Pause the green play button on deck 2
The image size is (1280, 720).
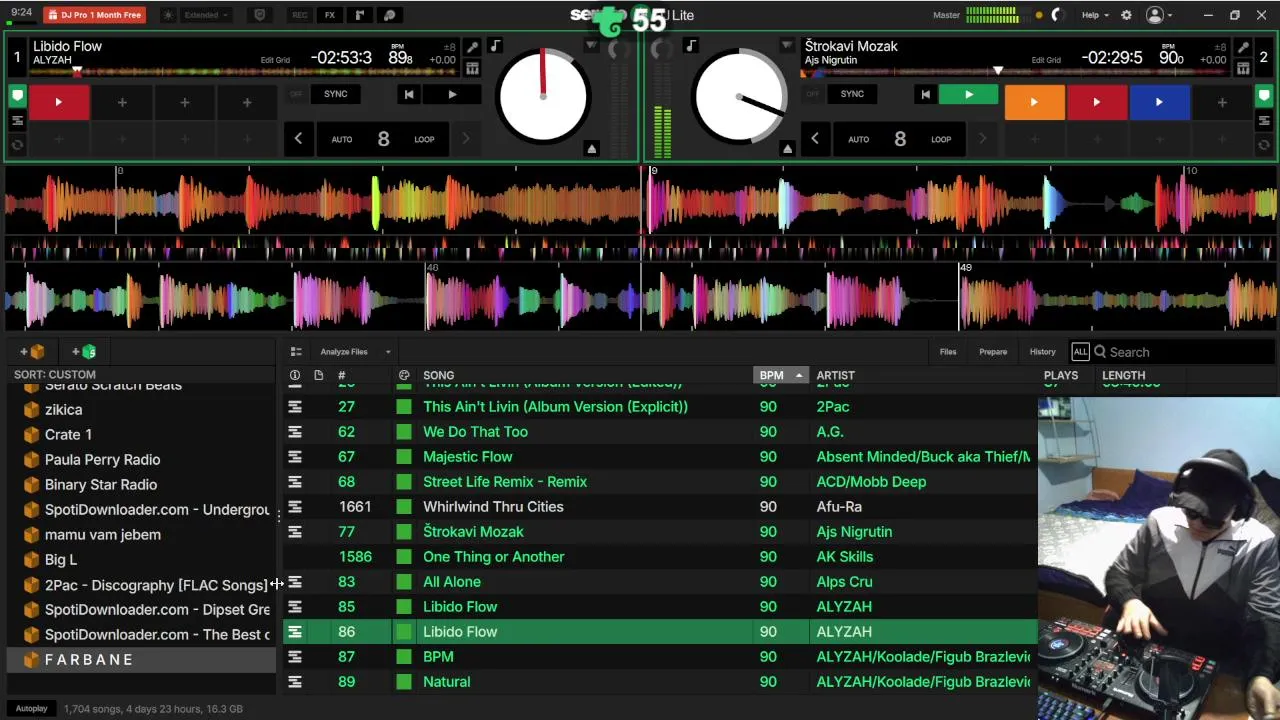pyautogui.click(x=968, y=94)
